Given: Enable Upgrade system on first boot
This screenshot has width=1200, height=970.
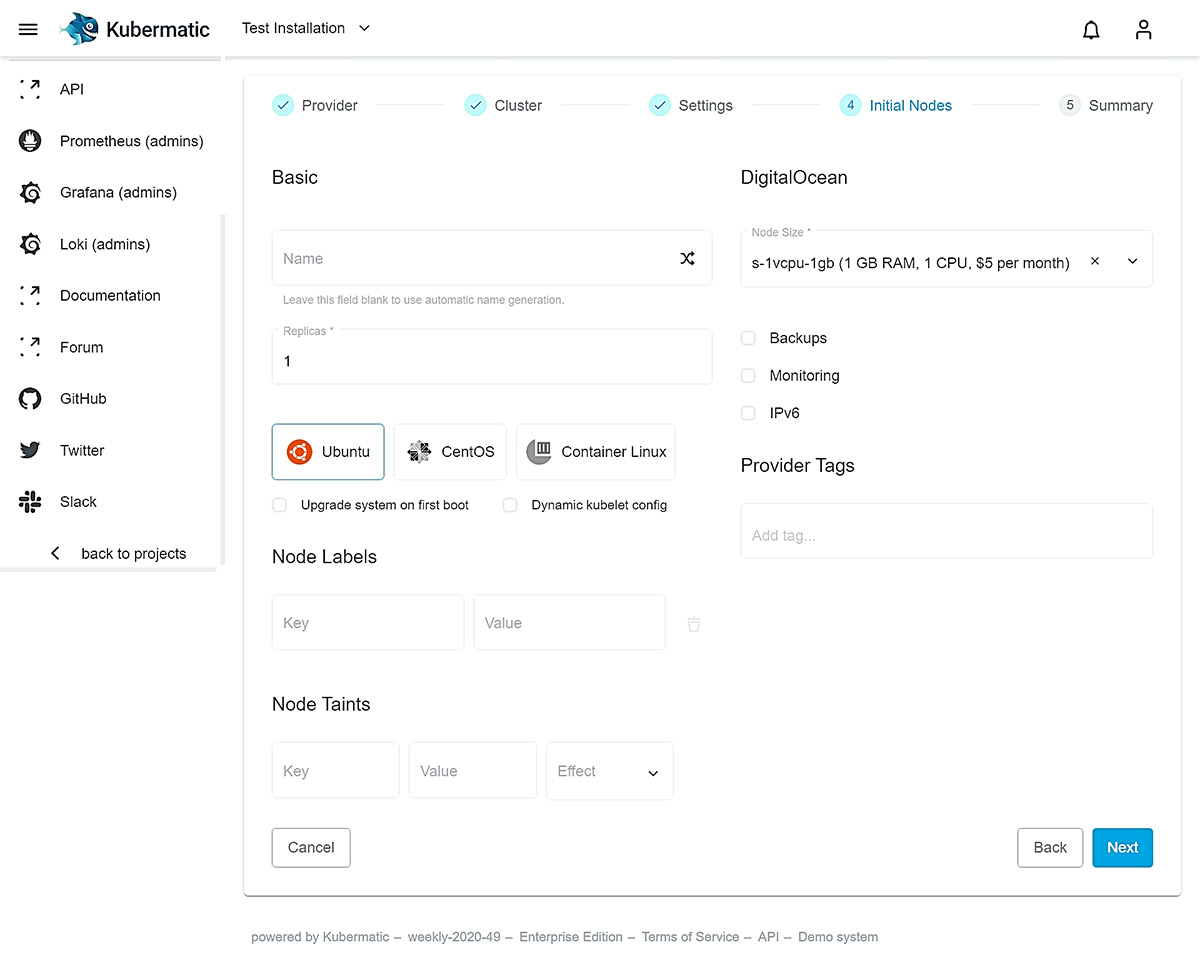Looking at the screenshot, I should pyautogui.click(x=279, y=505).
